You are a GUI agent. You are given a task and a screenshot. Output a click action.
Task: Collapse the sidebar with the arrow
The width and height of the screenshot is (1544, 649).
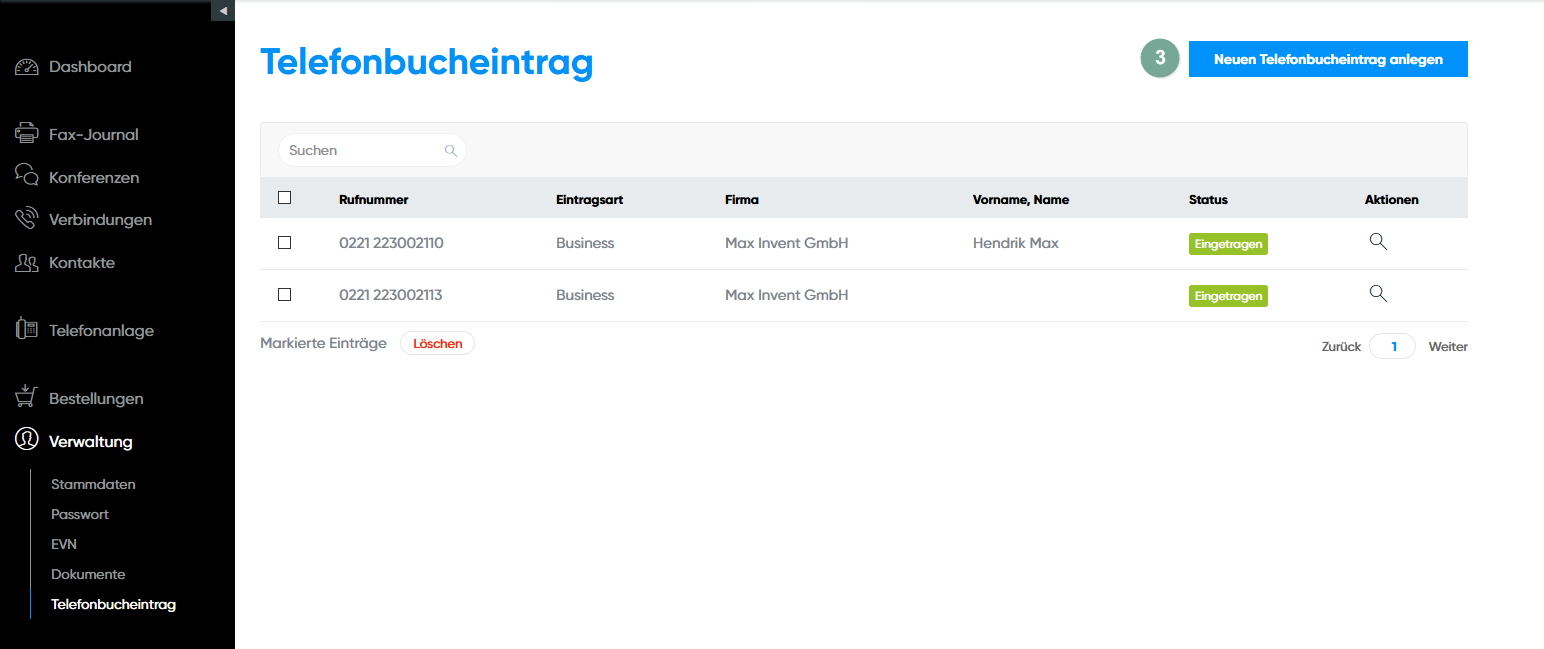point(223,10)
